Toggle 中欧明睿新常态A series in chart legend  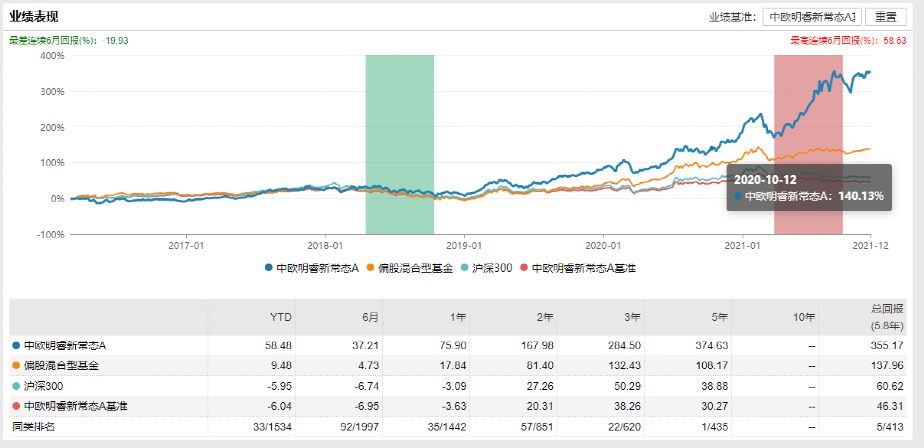coord(311,268)
